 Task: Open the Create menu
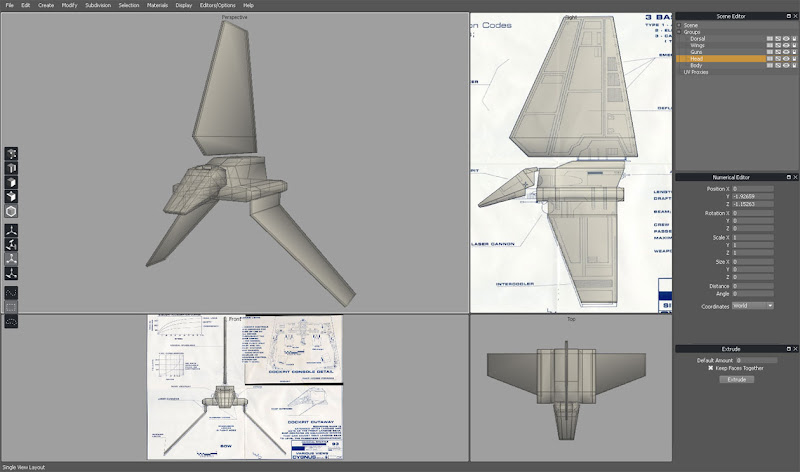(46, 5)
